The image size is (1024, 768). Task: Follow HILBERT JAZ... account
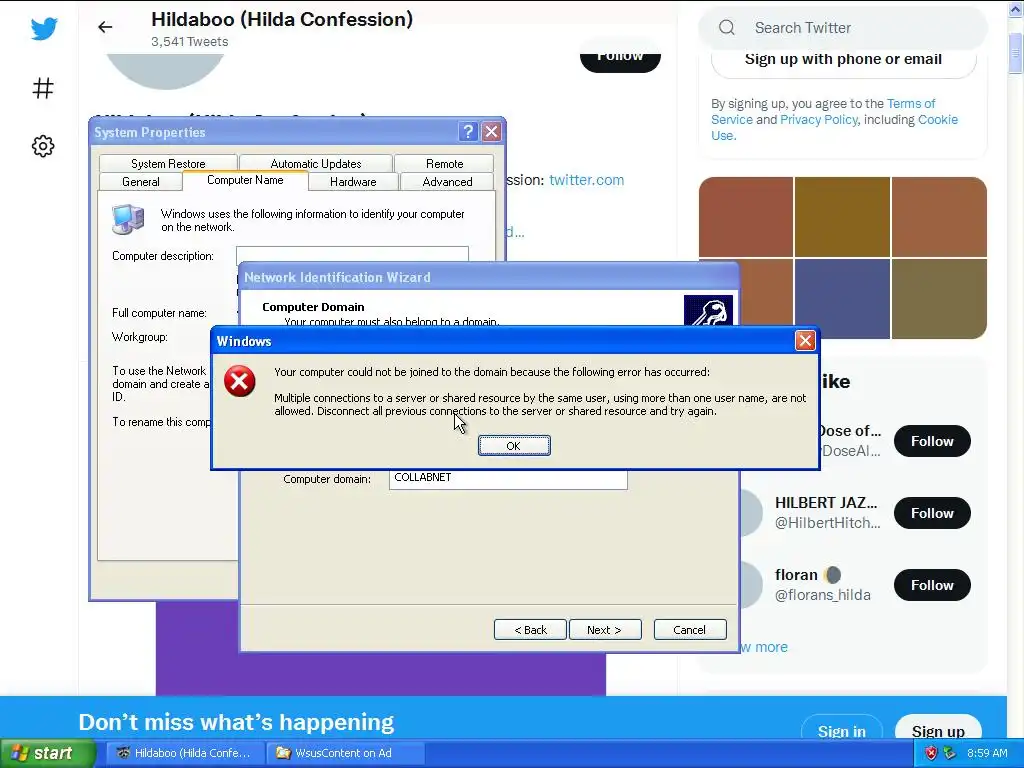tap(932, 513)
